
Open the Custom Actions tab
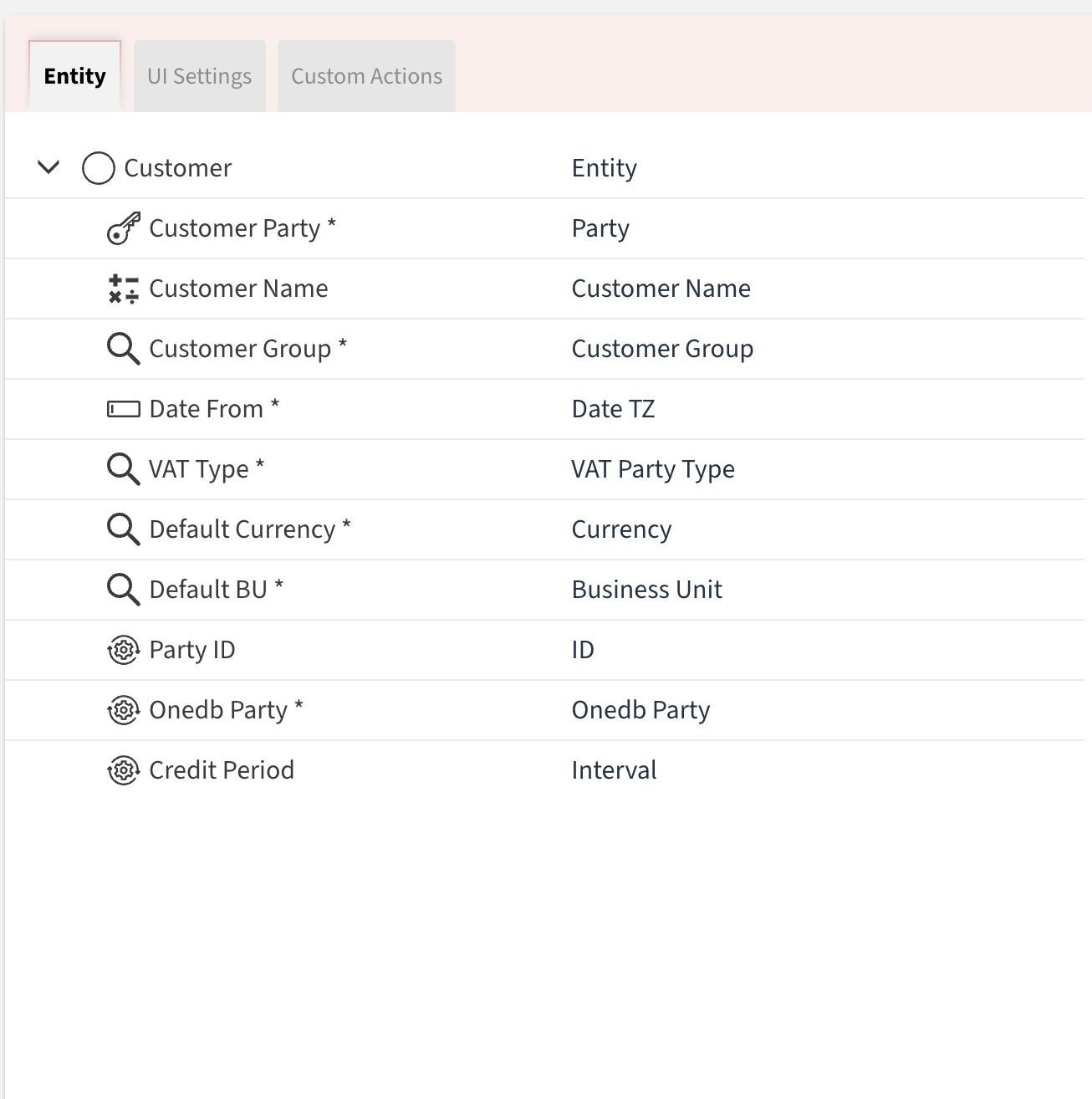tap(365, 75)
